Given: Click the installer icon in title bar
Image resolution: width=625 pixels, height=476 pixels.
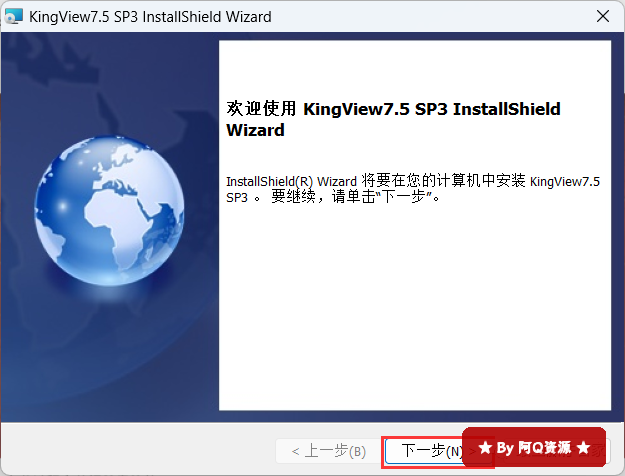Looking at the screenshot, I should (x=13, y=16).
